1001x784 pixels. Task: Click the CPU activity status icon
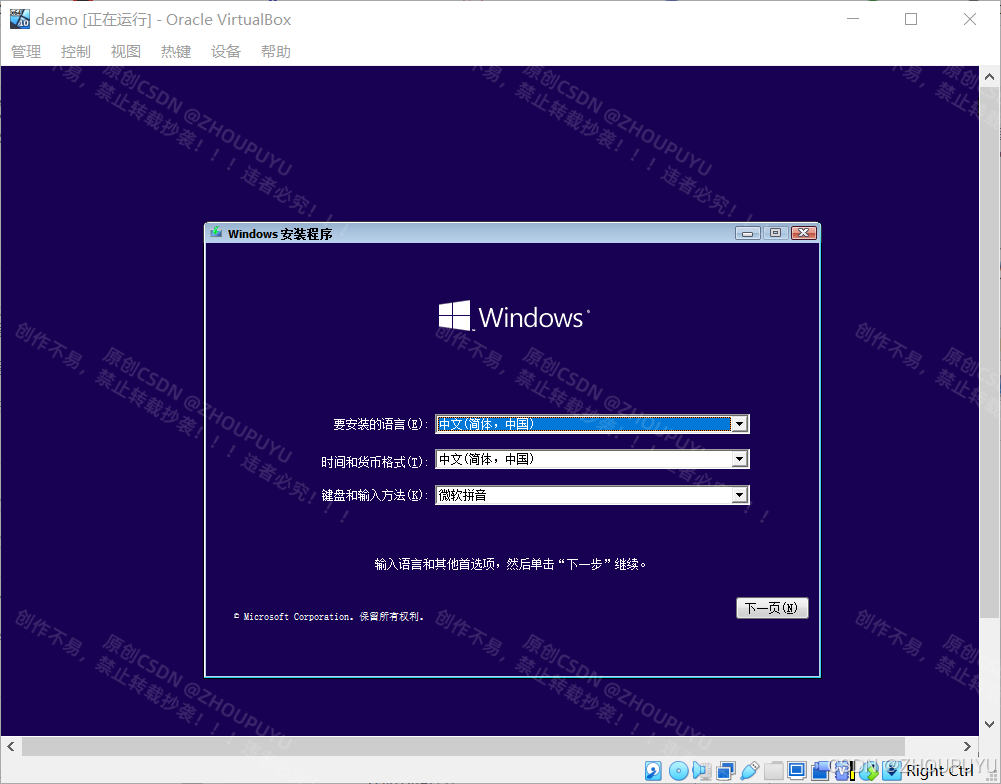[x=845, y=771]
